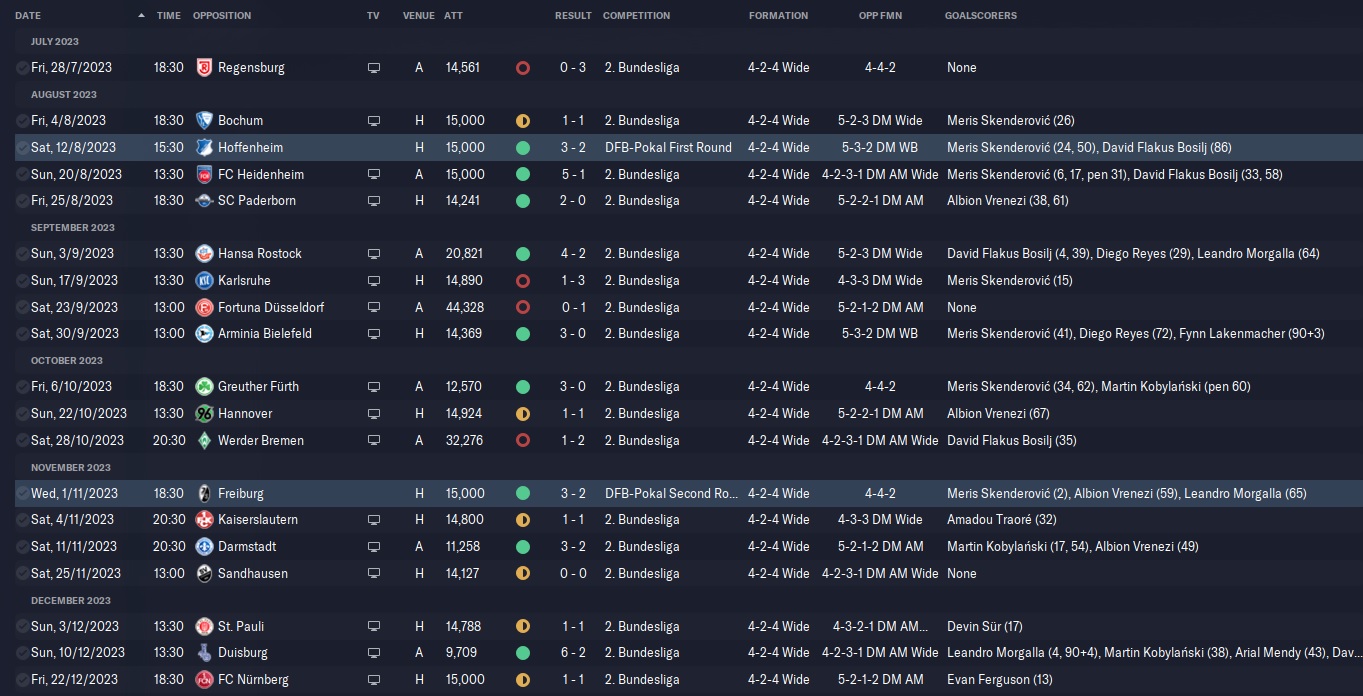
Task: Click the Hoffenheim club crest
Action: click(204, 148)
